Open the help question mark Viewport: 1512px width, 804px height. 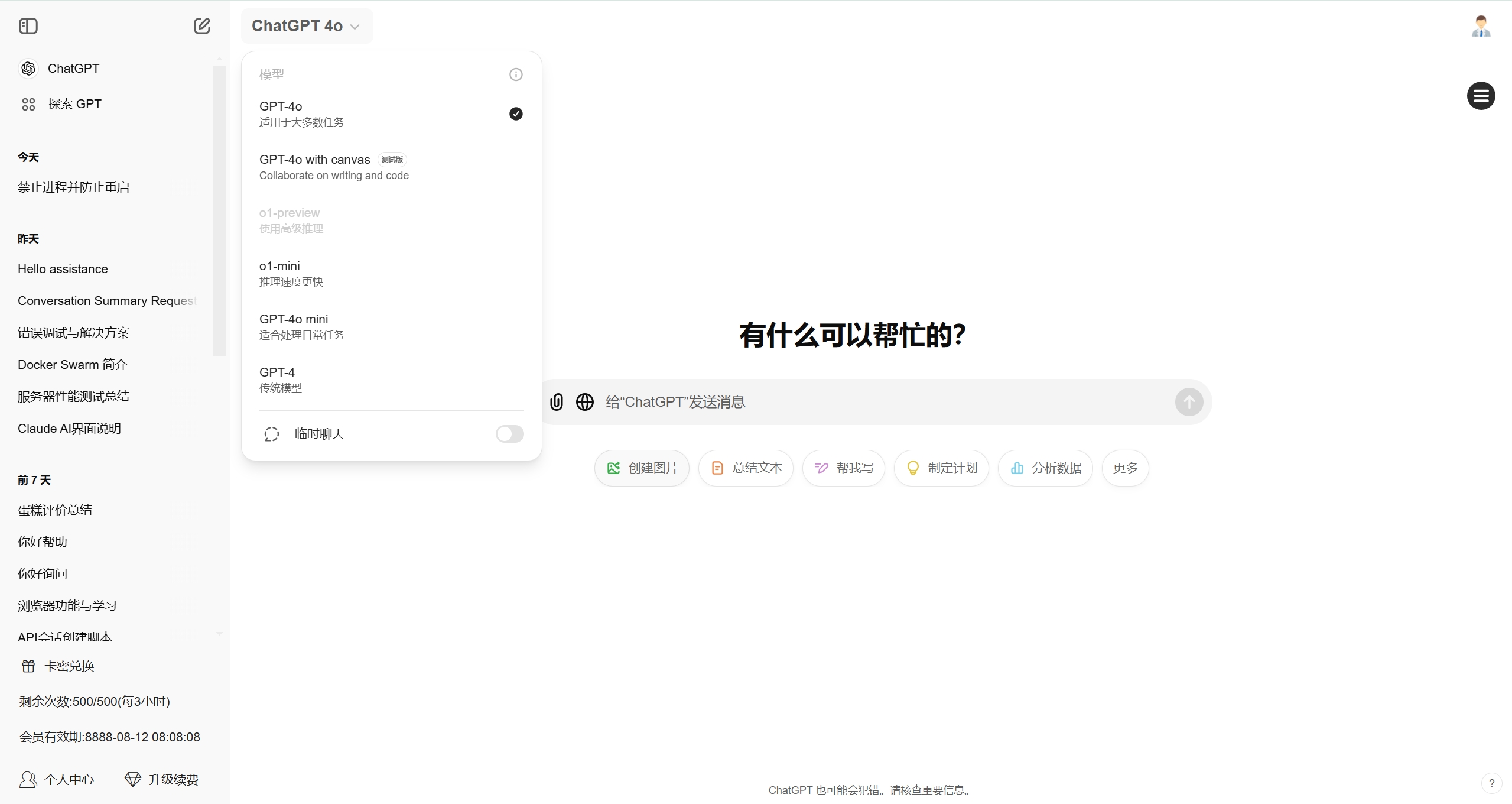click(x=1491, y=783)
